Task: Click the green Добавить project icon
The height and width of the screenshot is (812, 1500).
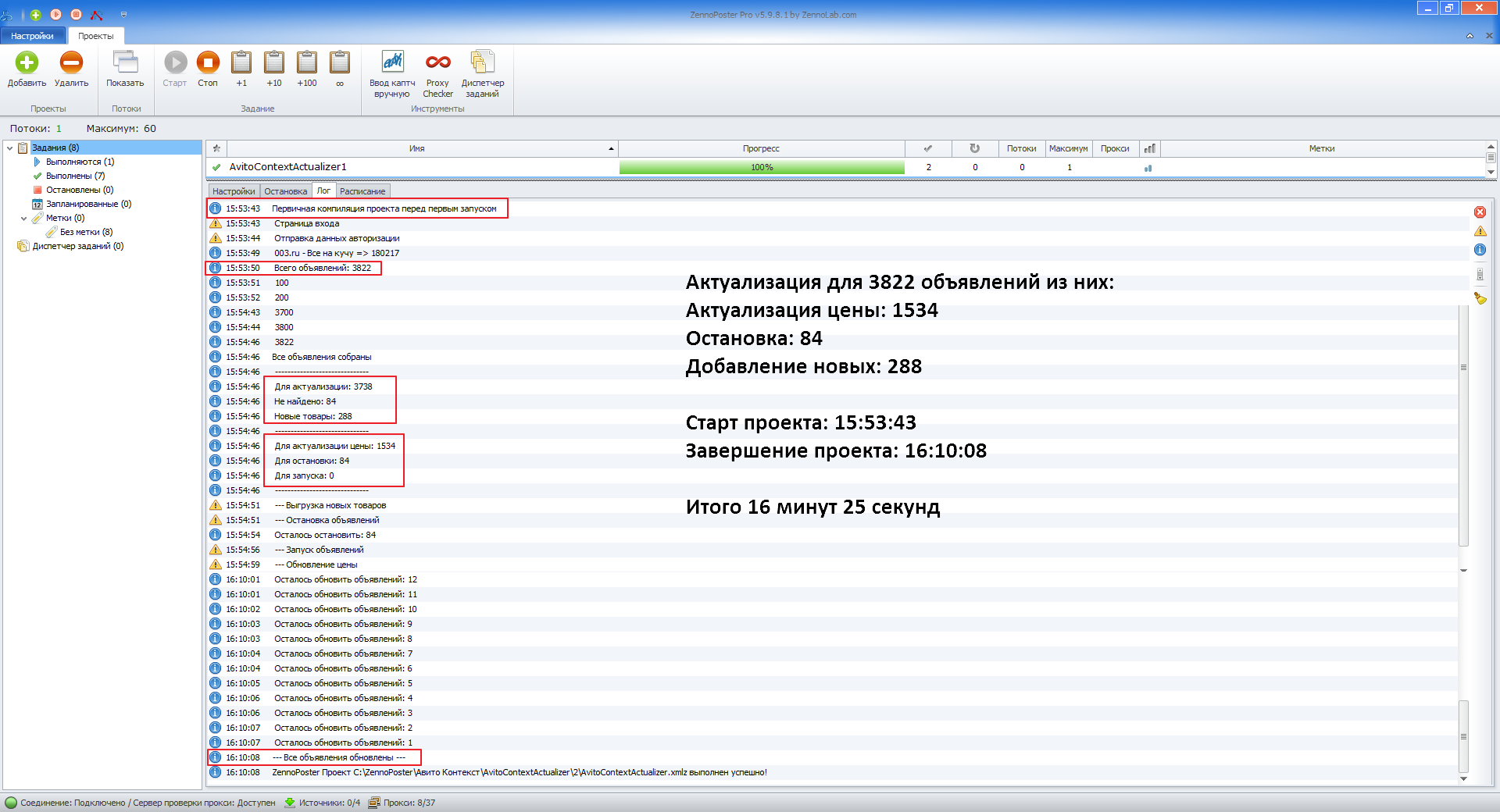Action: pyautogui.click(x=27, y=63)
